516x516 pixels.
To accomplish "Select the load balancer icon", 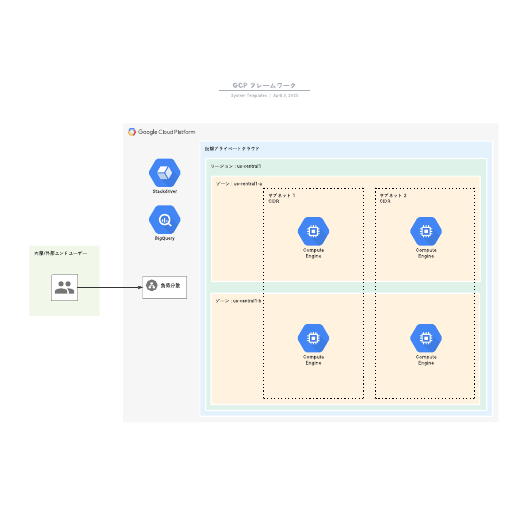I will pos(152,285).
